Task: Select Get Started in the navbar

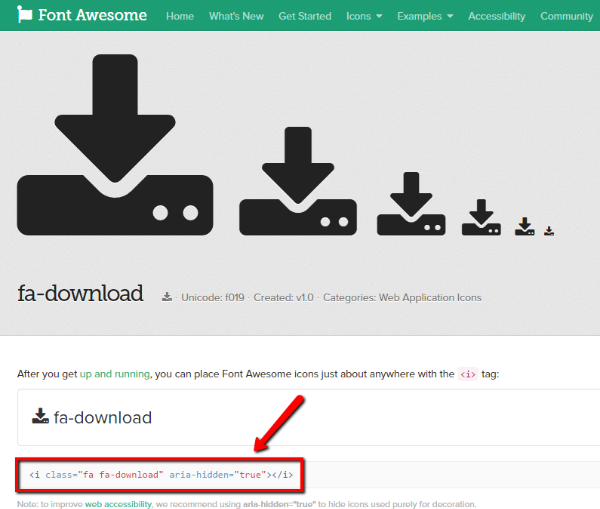Action: 305,16
